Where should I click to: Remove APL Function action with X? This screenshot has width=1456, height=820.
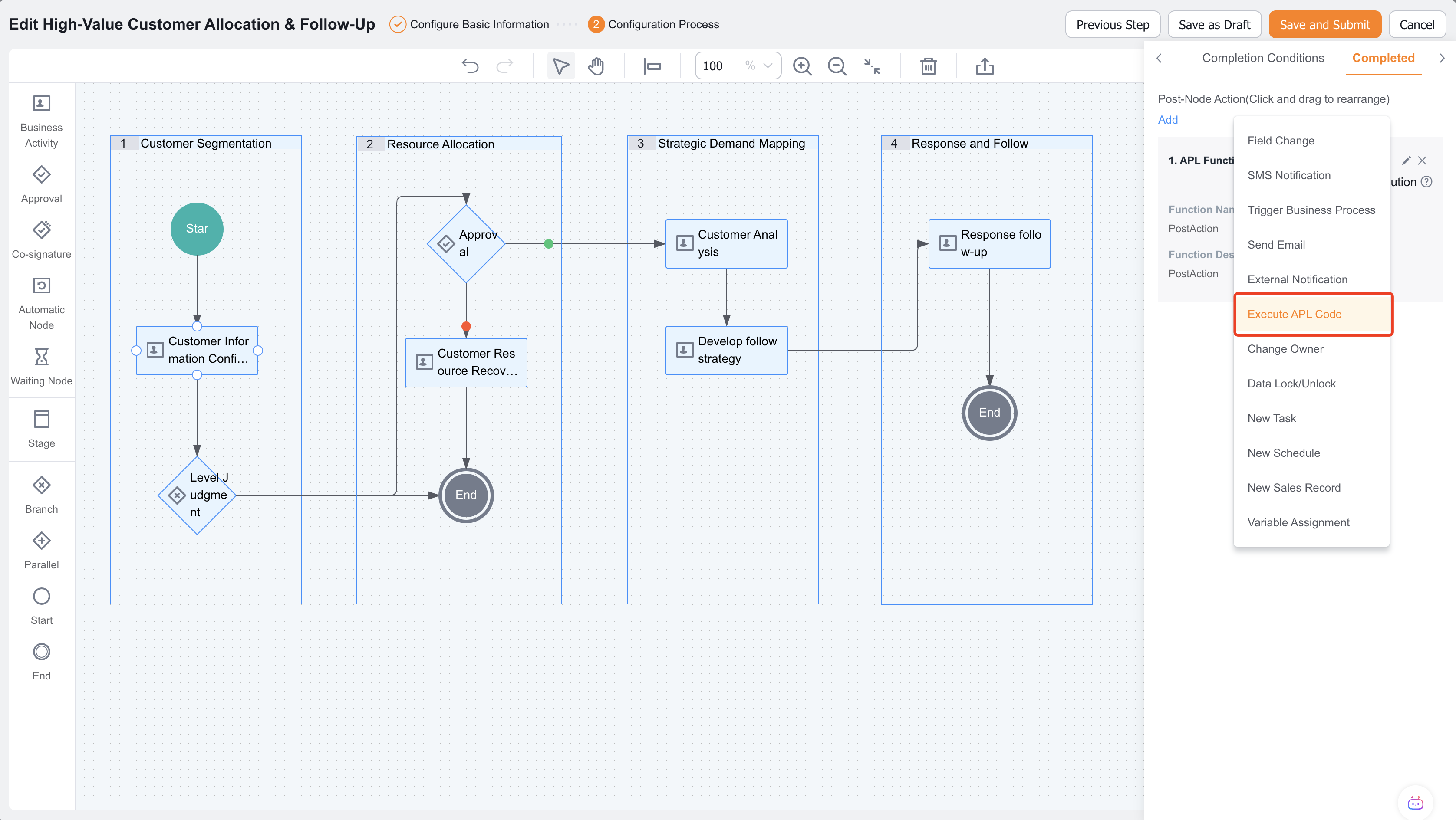tap(1422, 161)
